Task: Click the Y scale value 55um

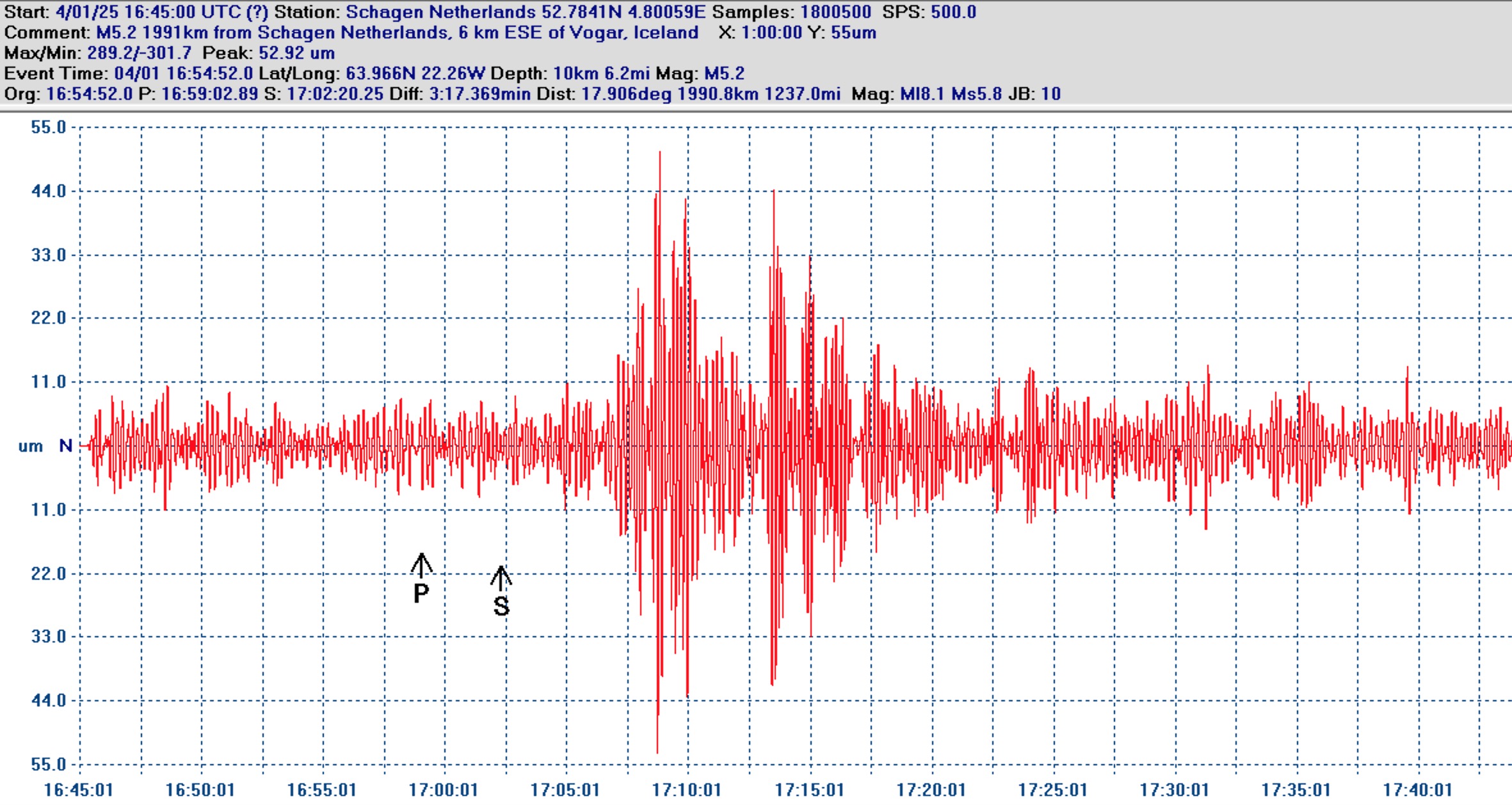Action: tap(853, 33)
